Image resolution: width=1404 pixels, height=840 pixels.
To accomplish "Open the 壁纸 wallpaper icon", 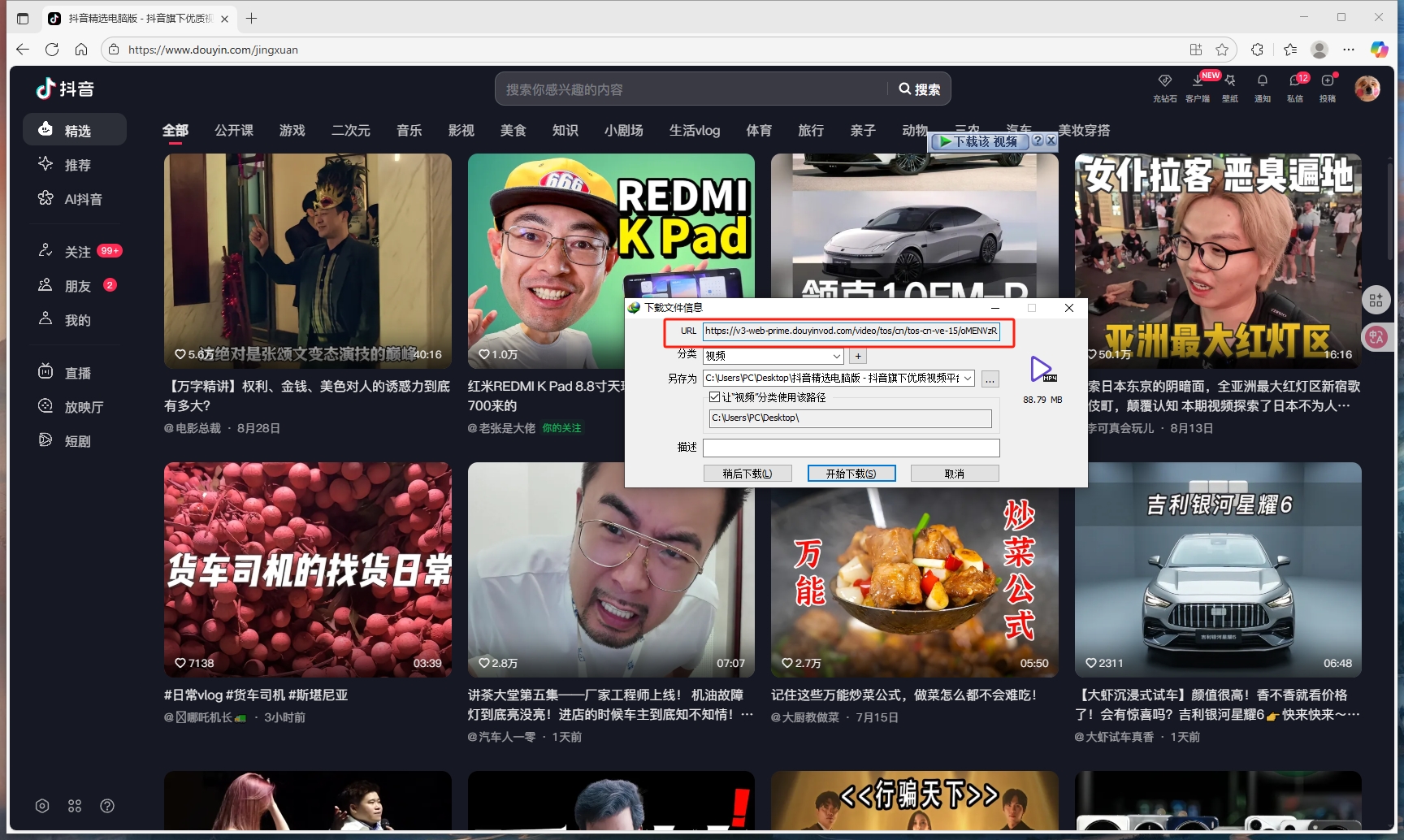I will pyautogui.click(x=1230, y=87).
